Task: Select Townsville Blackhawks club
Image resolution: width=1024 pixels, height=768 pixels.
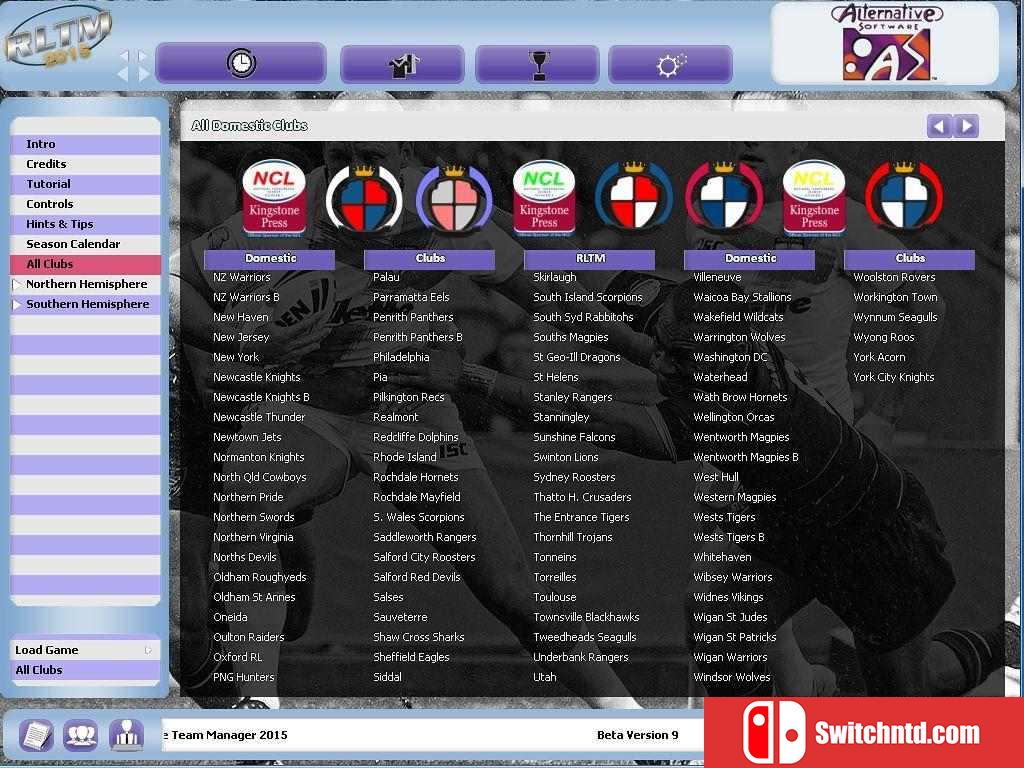Action: 586,617
